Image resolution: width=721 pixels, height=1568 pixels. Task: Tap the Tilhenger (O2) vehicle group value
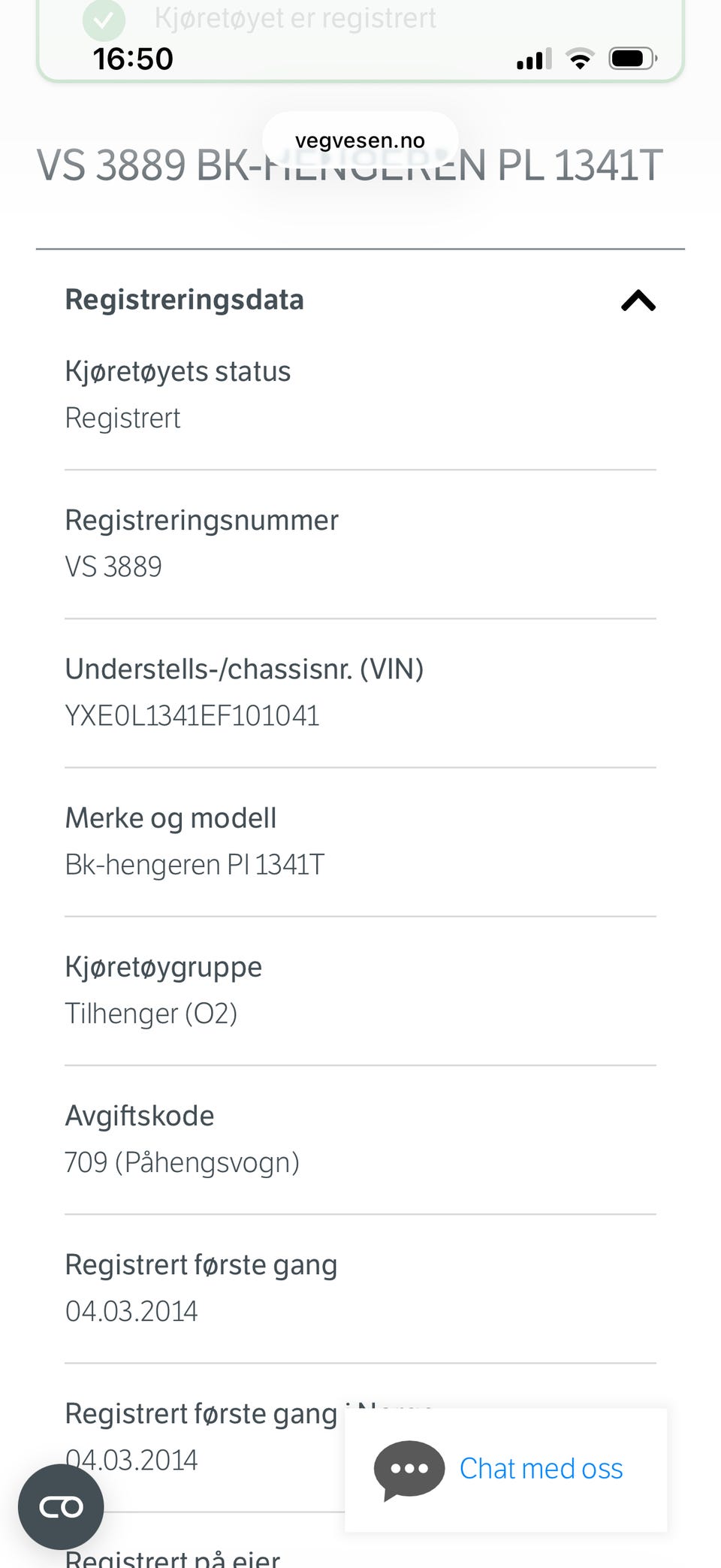pyautogui.click(x=151, y=1014)
